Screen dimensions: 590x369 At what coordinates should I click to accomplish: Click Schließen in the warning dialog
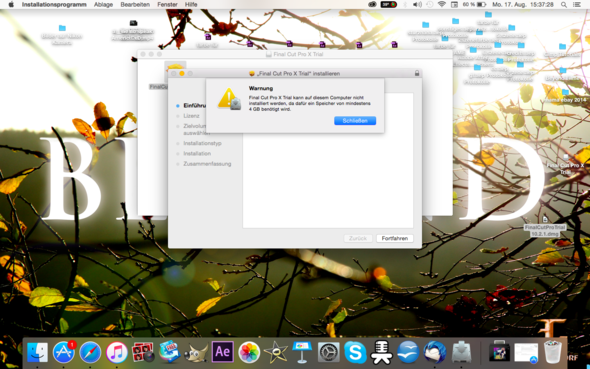[x=355, y=121]
